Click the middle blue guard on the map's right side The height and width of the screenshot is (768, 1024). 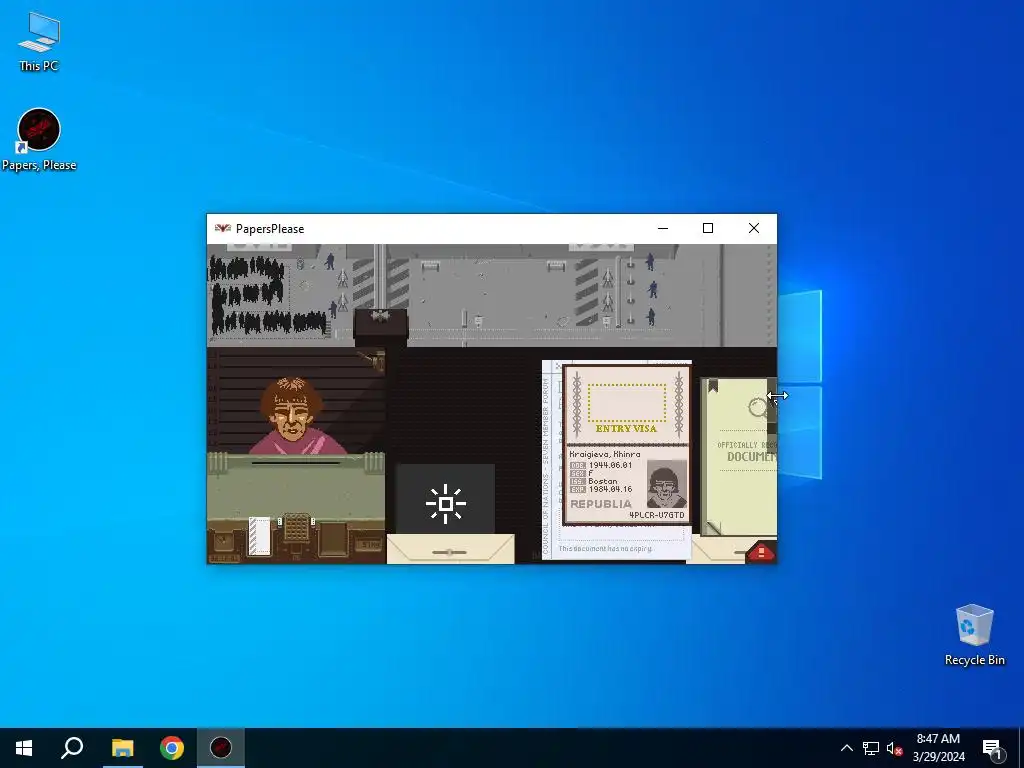tap(652, 289)
